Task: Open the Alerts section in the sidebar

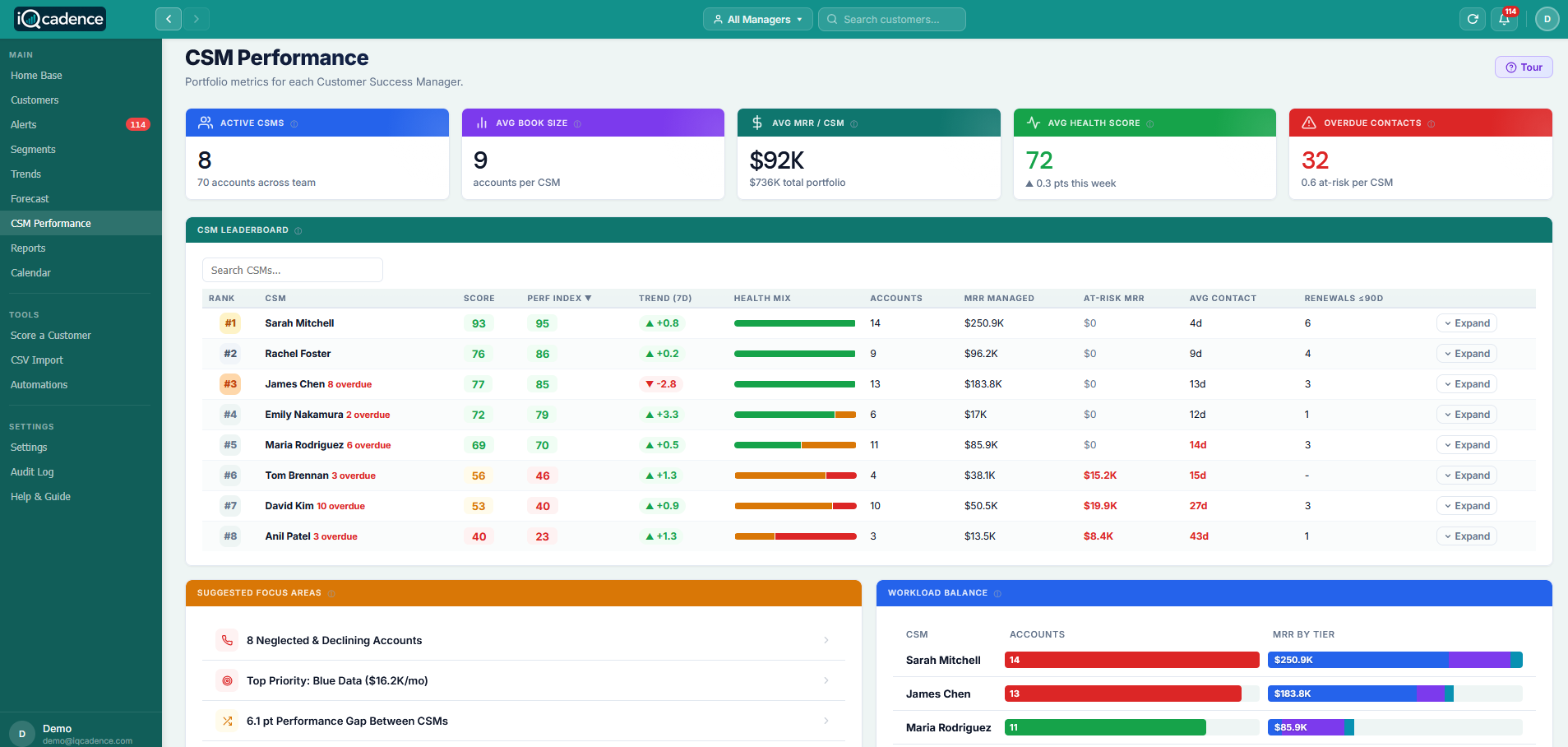Action: (x=24, y=124)
